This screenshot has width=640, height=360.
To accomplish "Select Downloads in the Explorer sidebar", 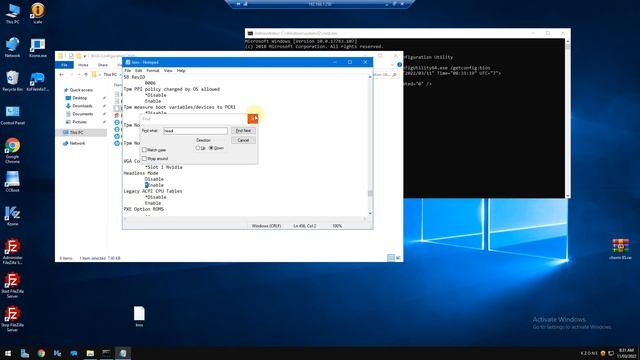I will point(82,106).
